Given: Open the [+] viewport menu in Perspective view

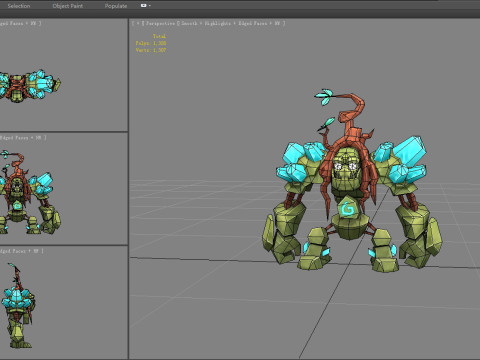Looking at the screenshot, I should click(138, 23).
